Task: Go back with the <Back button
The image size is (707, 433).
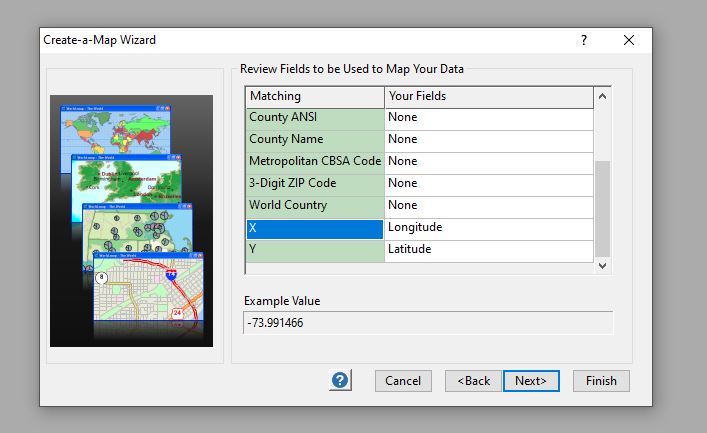Action: (x=473, y=381)
